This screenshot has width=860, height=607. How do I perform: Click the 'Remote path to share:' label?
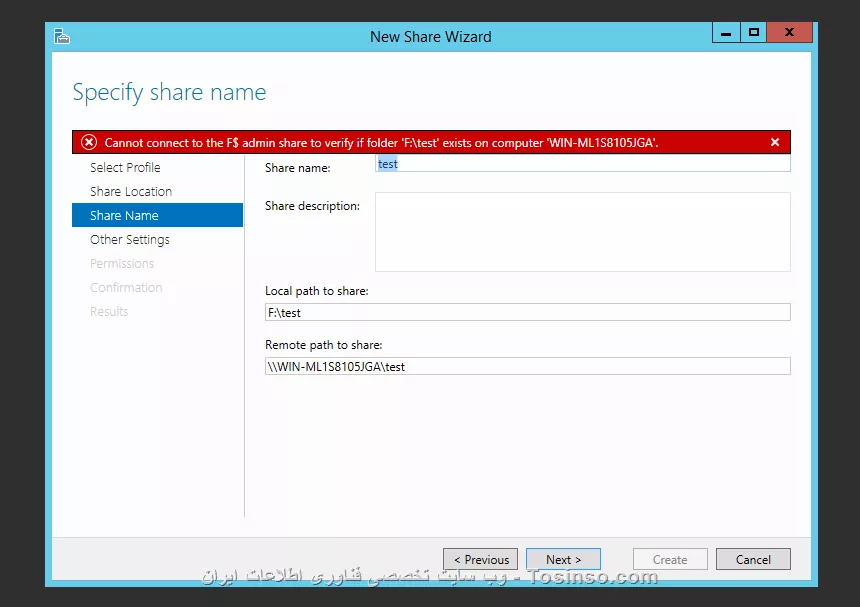(324, 345)
